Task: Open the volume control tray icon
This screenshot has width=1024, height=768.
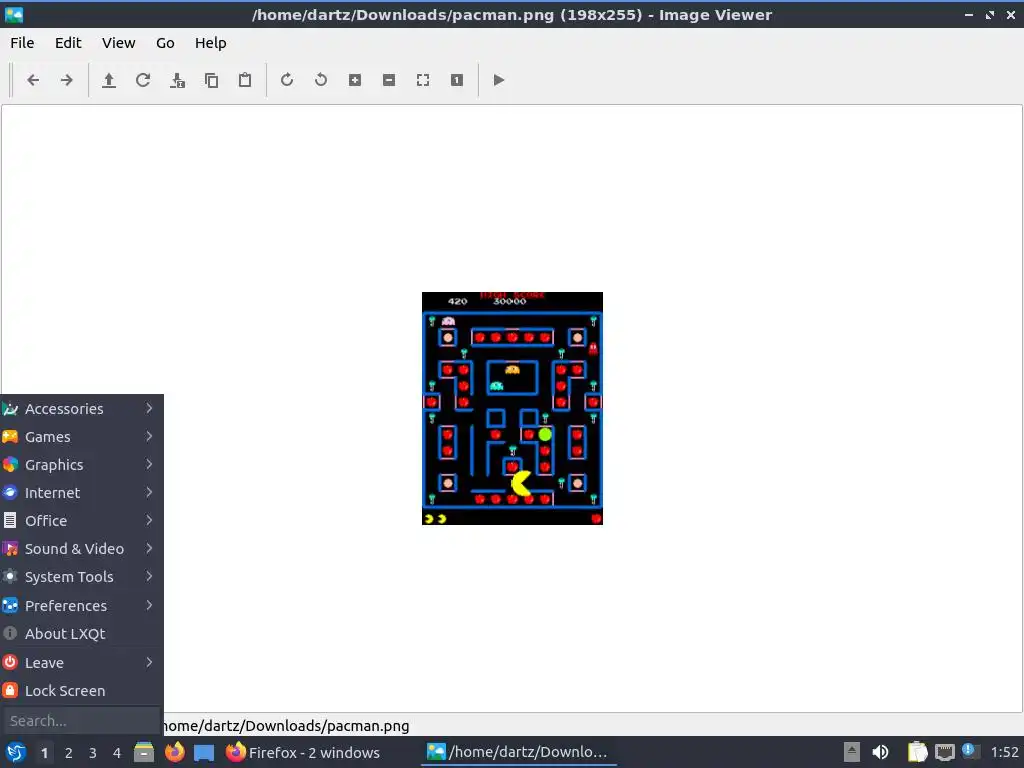Action: point(880,752)
